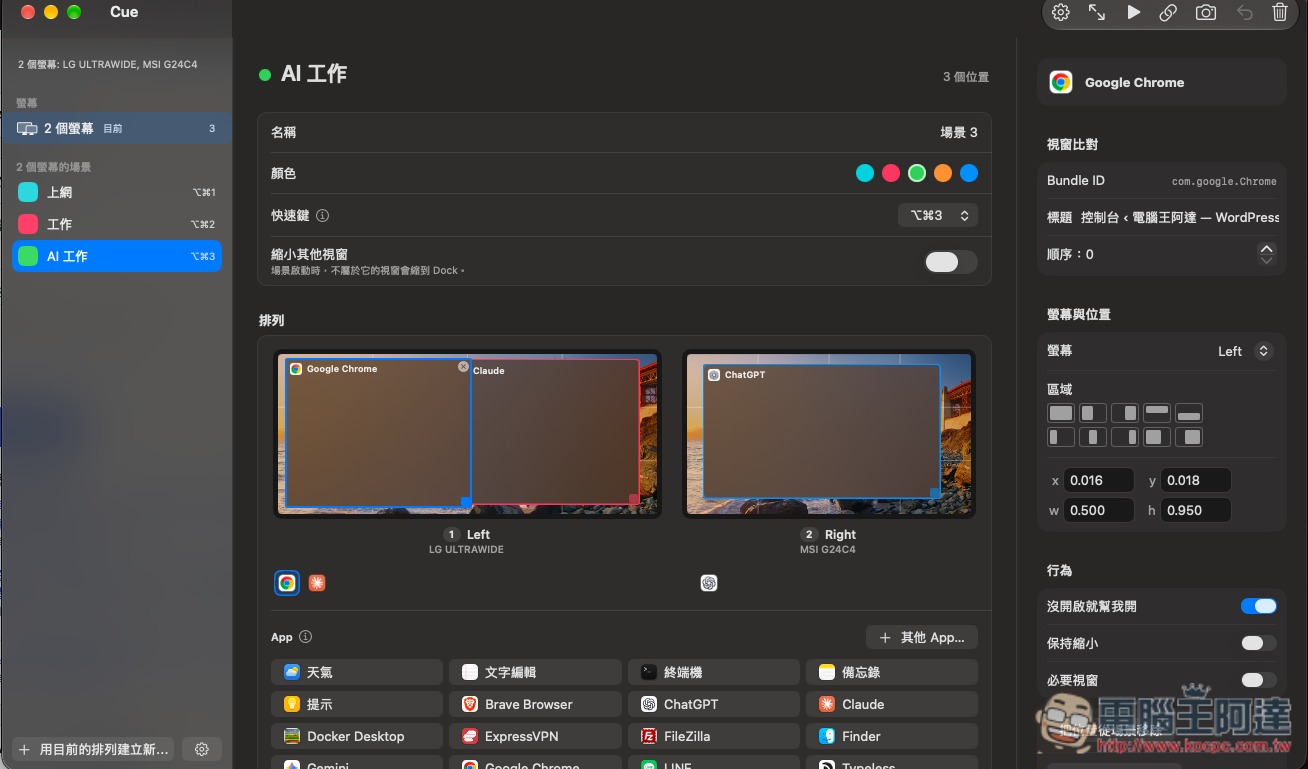
Task: Remove the Google Chrome window from the layout
Action: point(463,367)
